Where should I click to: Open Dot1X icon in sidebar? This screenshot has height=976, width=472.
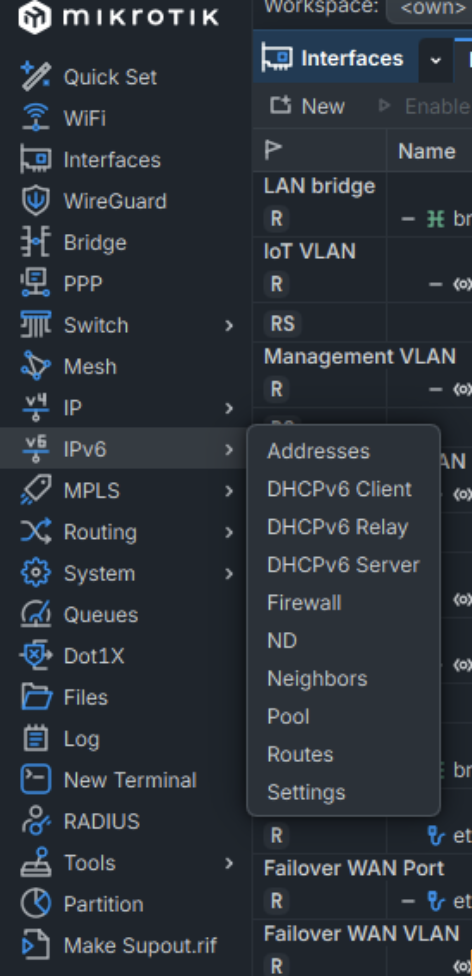[x=36, y=655]
